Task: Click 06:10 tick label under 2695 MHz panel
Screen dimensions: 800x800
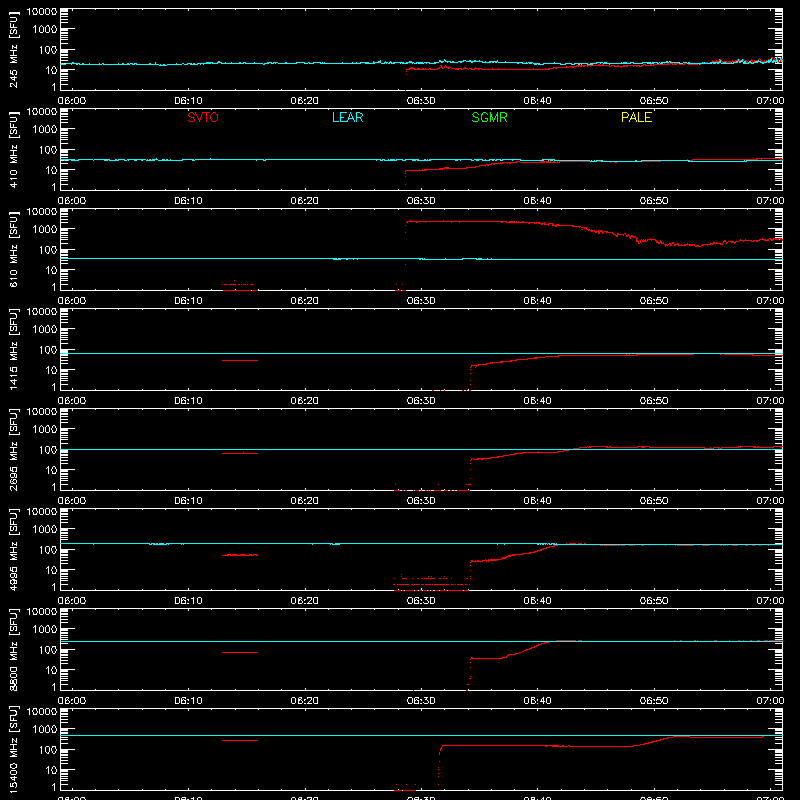Action: tap(188, 501)
